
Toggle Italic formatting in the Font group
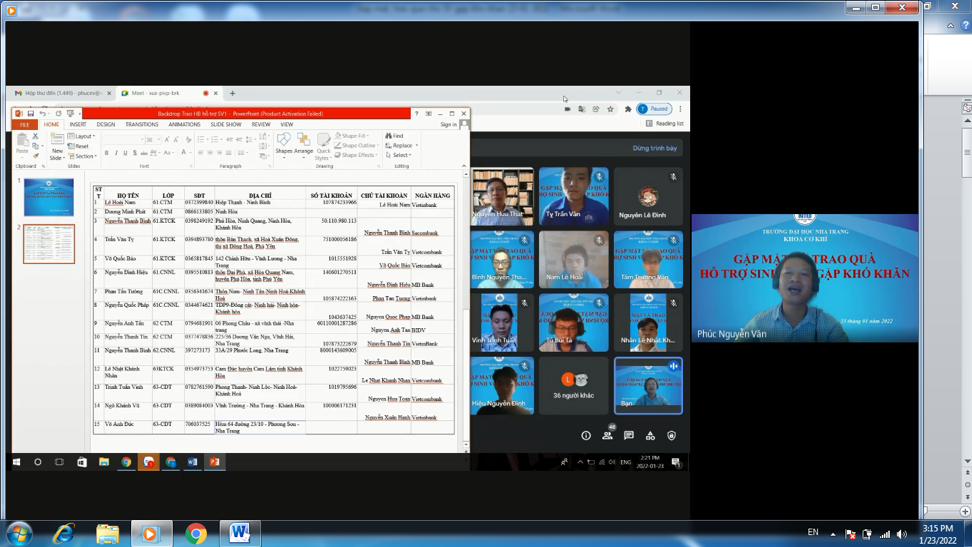[x=116, y=153]
